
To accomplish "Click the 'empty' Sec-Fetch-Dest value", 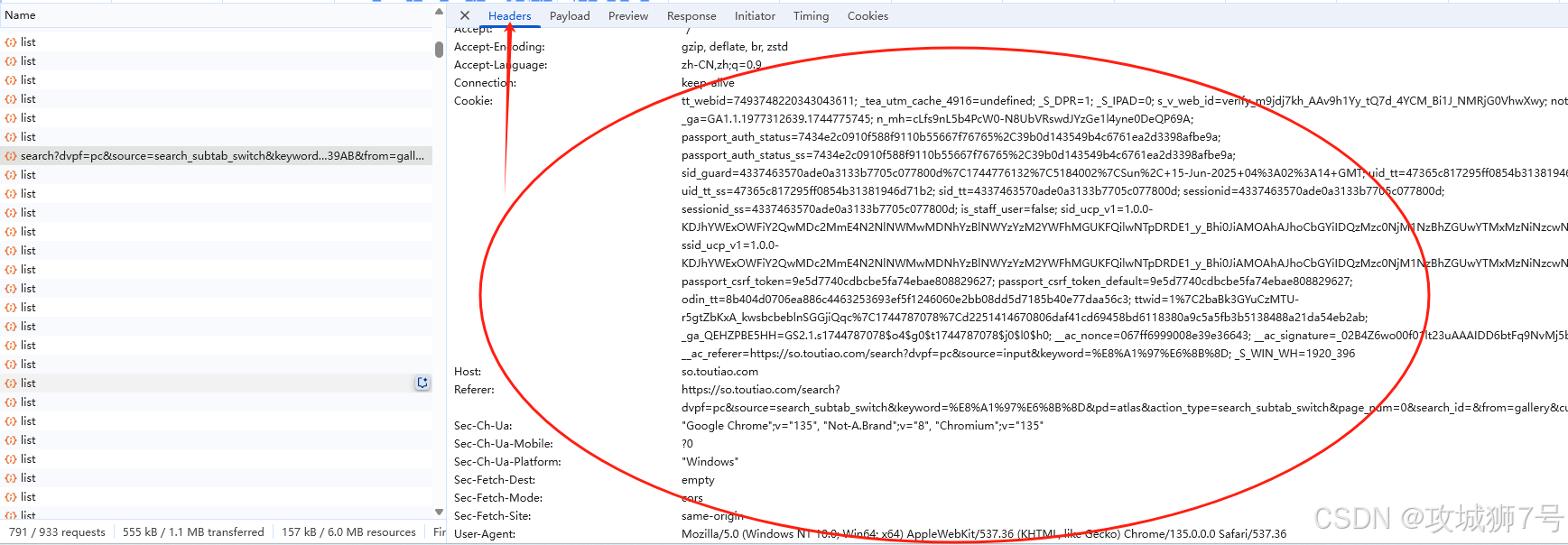I will (698, 480).
